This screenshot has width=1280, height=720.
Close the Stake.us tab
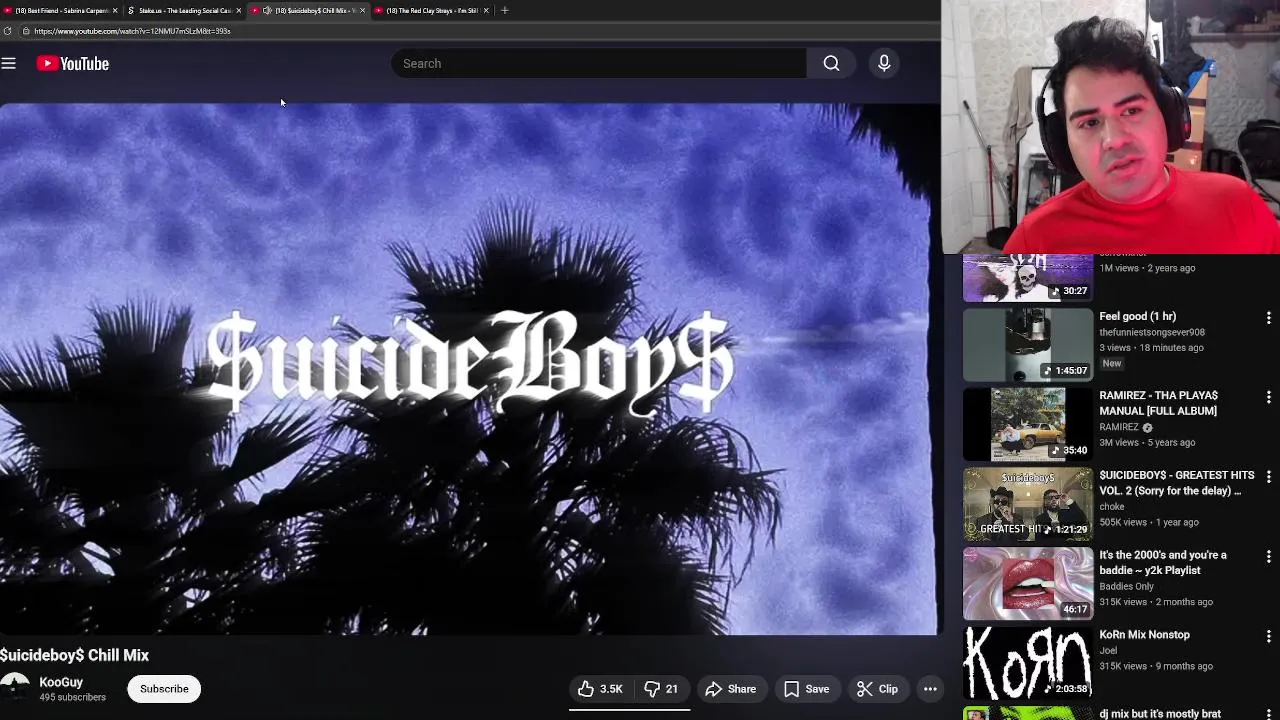[x=239, y=10]
